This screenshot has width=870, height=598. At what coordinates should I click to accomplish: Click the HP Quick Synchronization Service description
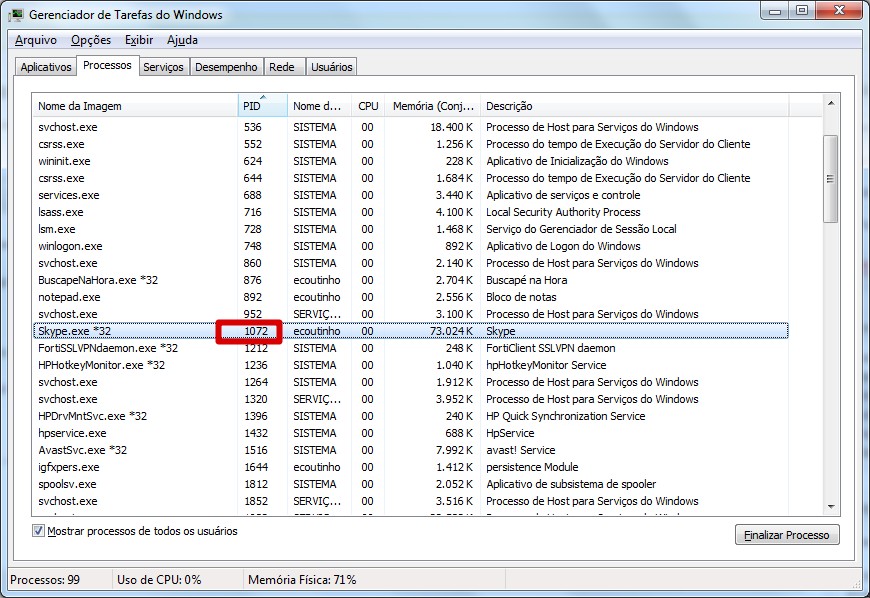(x=565, y=416)
